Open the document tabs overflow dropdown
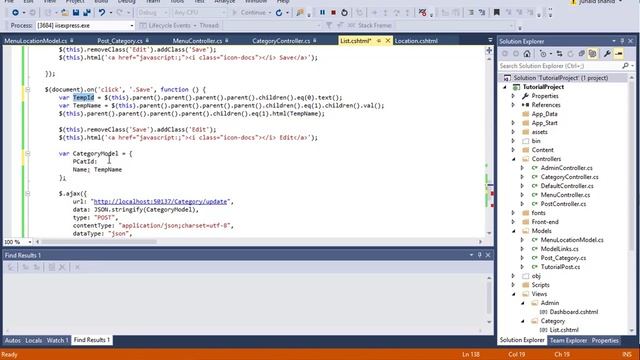This screenshot has width=640, height=360. [x=490, y=40]
